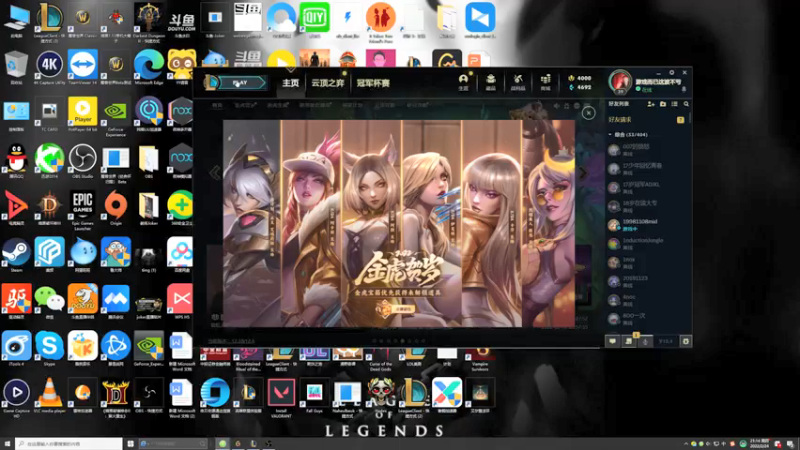The width and height of the screenshot is (800, 450).
Task: Open the chat bubble icon at the bottom
Action: 612,341
